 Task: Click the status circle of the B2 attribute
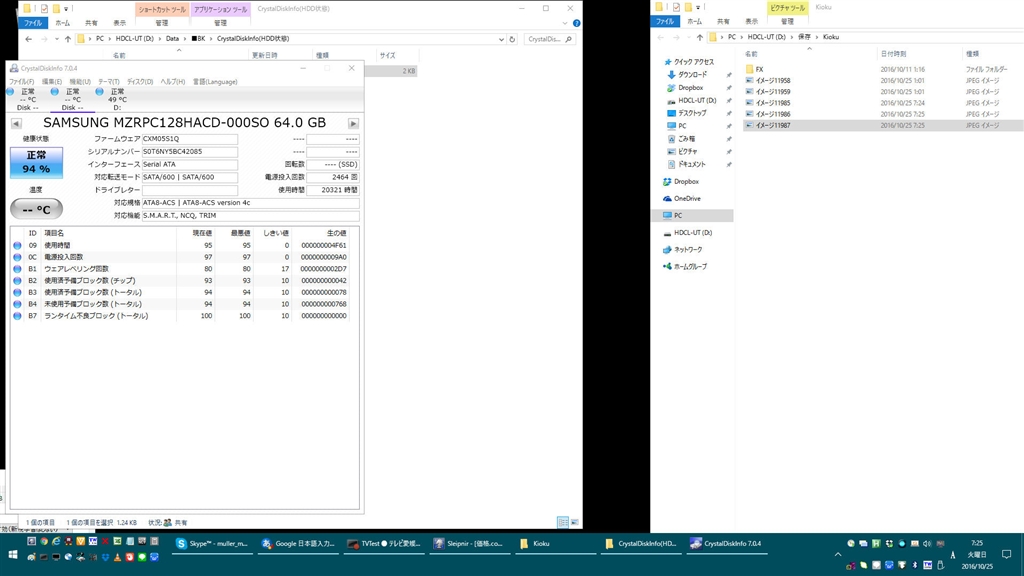(18, 281)
